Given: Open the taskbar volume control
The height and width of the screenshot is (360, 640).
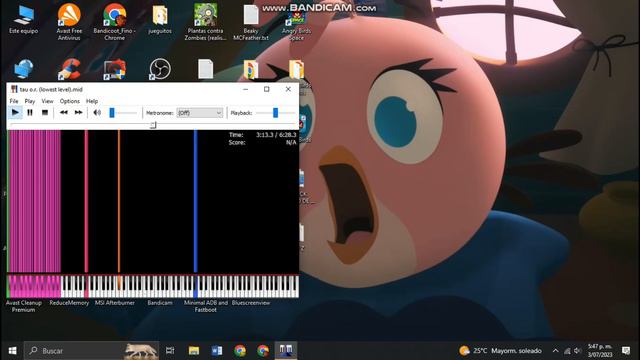Looking at the screenshot, I should pos(577,351).
